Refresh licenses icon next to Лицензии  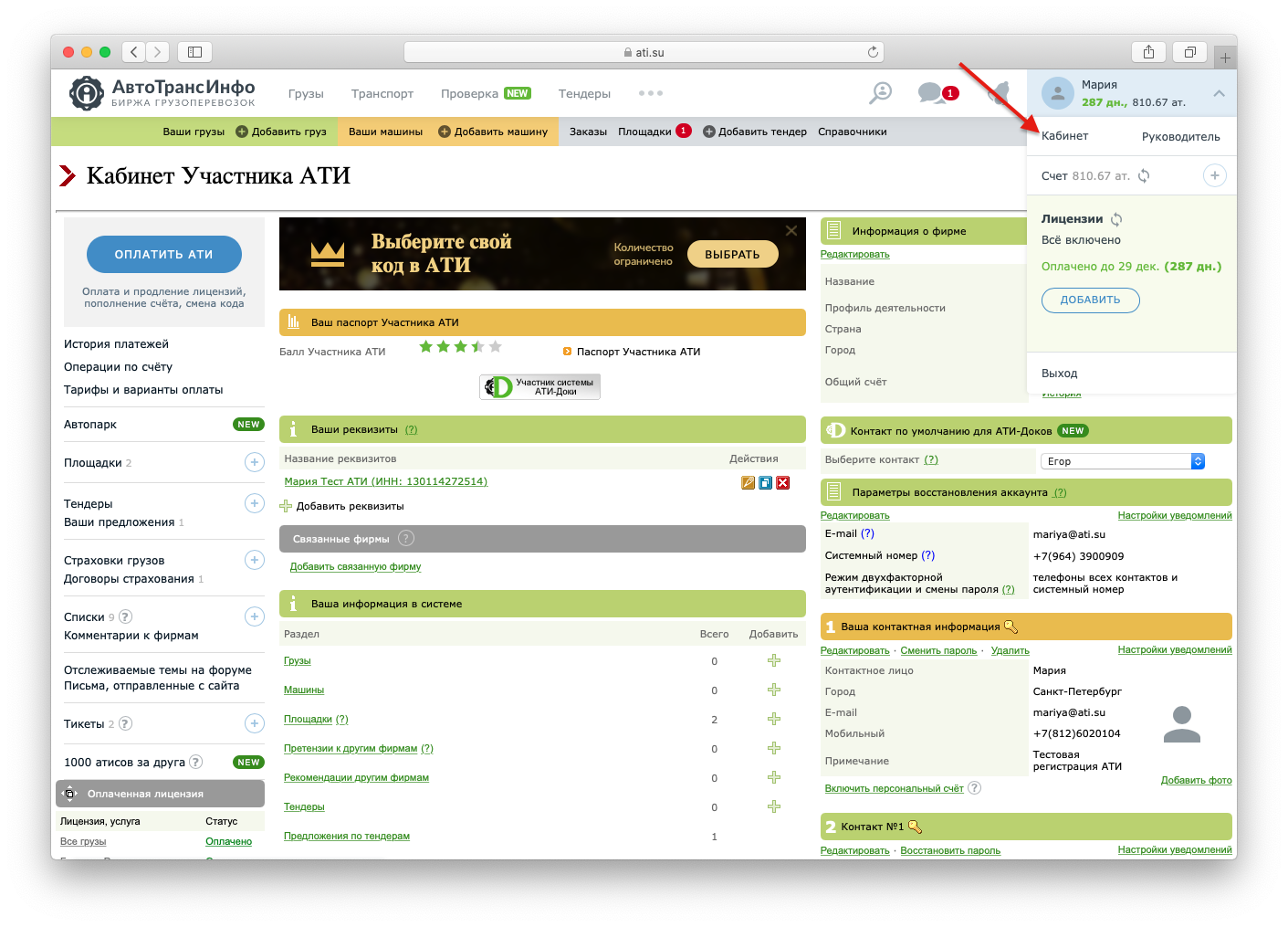pyautogui.click(x=1116, y=219)
